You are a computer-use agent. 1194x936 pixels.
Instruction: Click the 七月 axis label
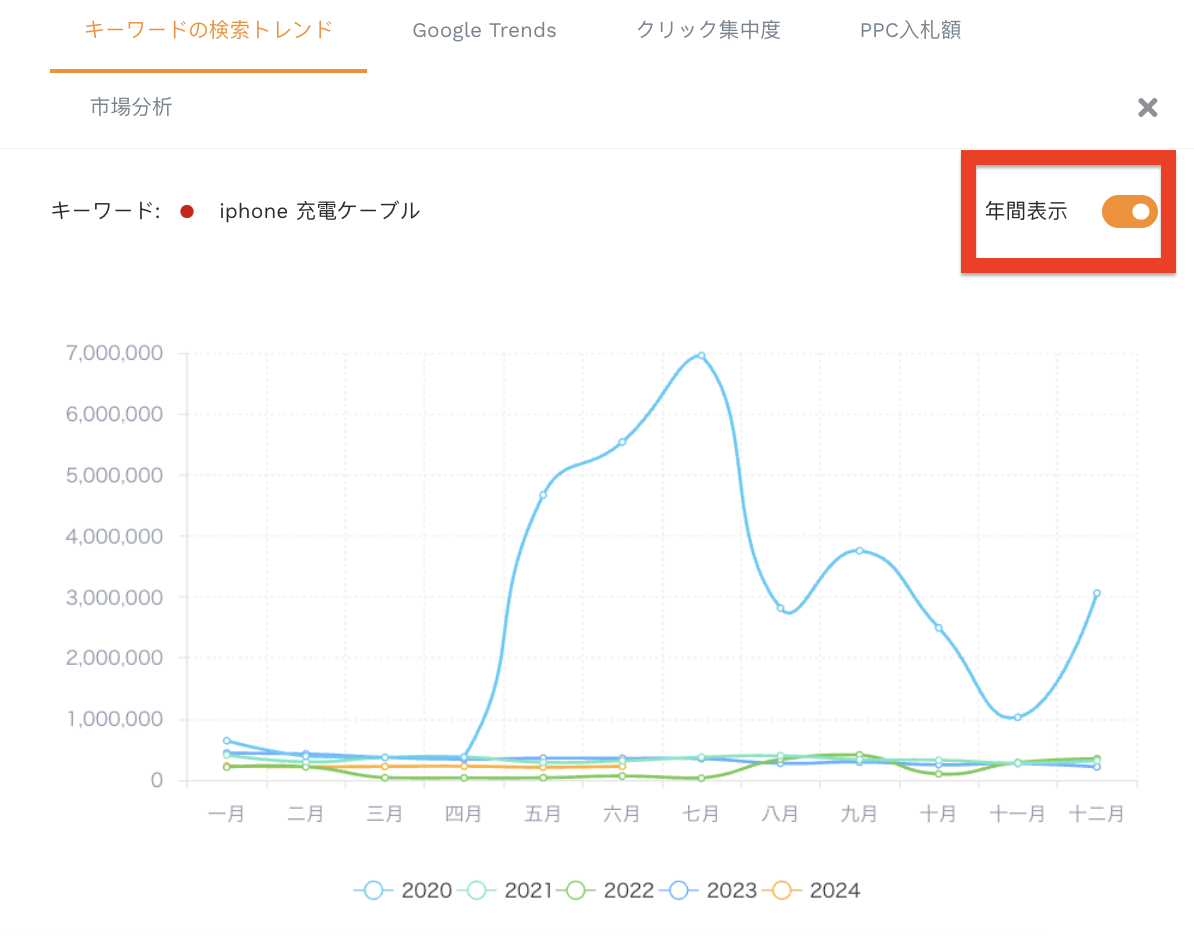pyautogui.click(x=701, y=814)
